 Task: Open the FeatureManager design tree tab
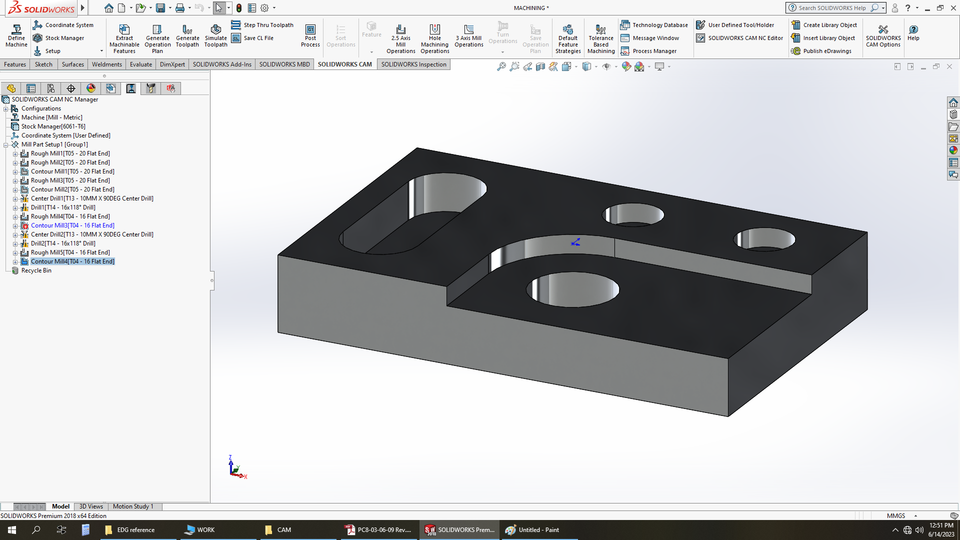pos(11,89)
